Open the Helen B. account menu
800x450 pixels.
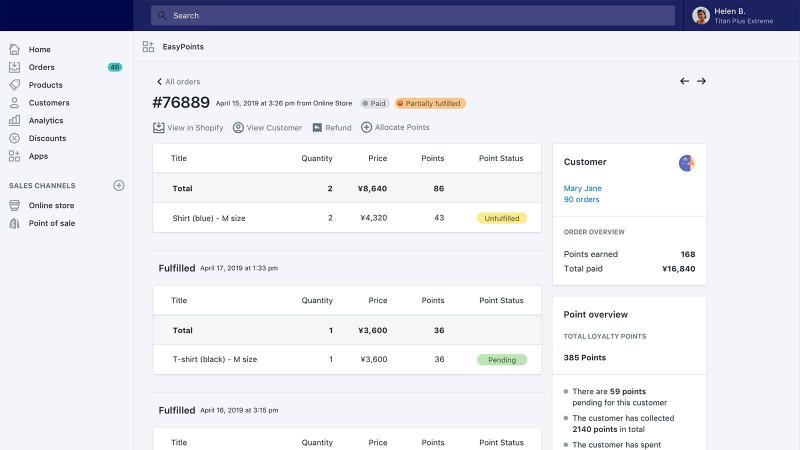(733, 15)
